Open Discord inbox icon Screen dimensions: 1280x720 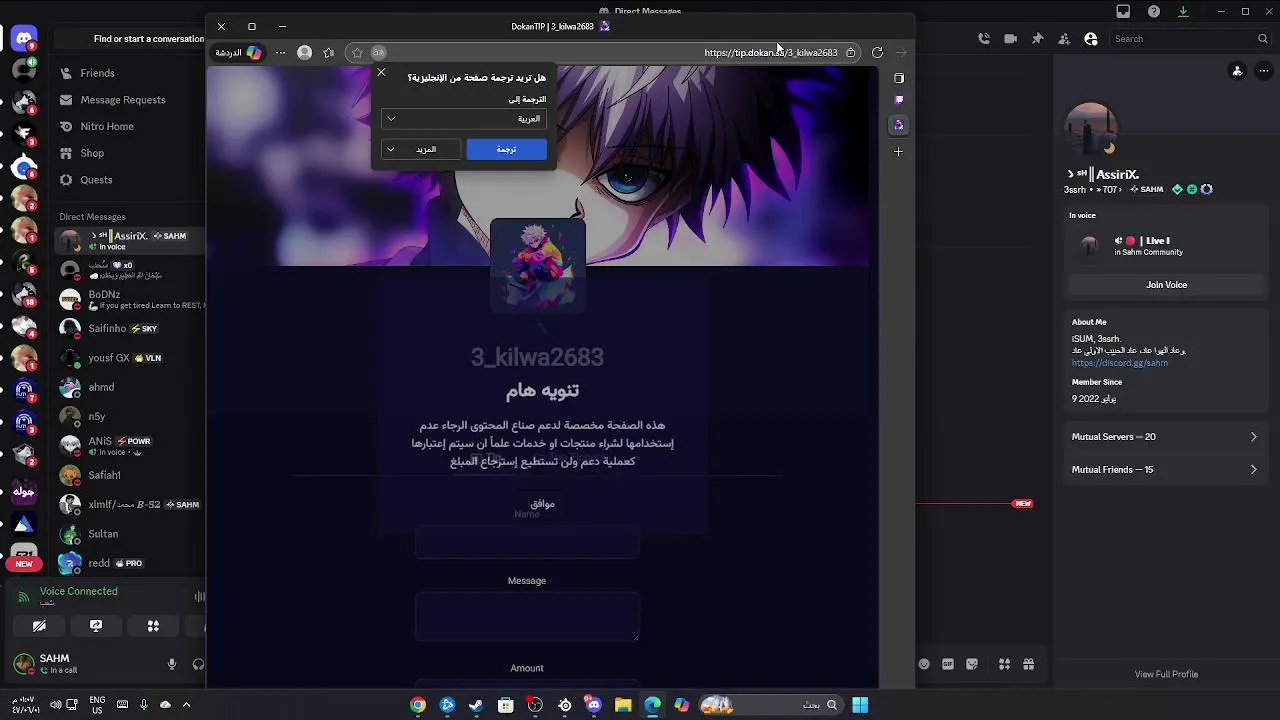[1123, 12]
